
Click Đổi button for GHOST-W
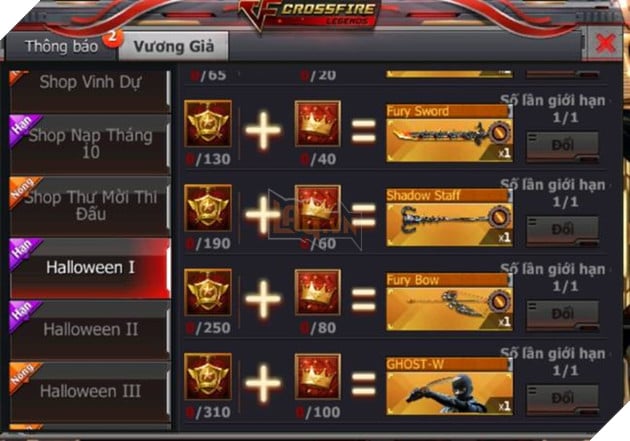tap(562, 399)
